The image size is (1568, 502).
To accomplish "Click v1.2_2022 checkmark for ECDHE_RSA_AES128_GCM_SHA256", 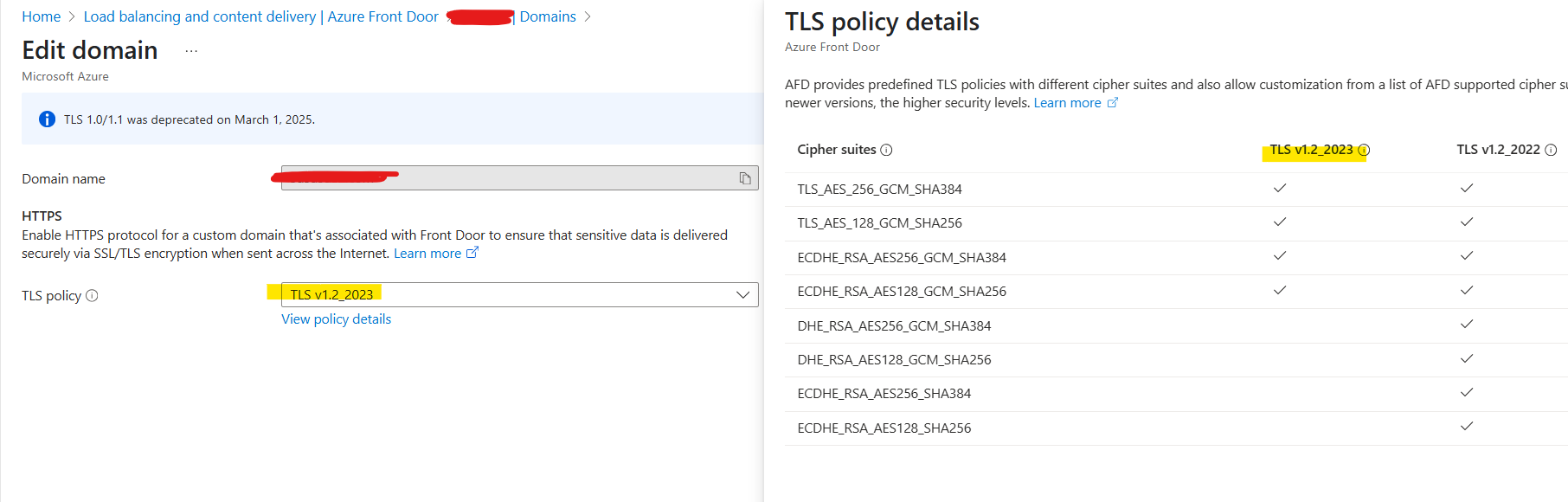I will click(x=1467, y=290).
